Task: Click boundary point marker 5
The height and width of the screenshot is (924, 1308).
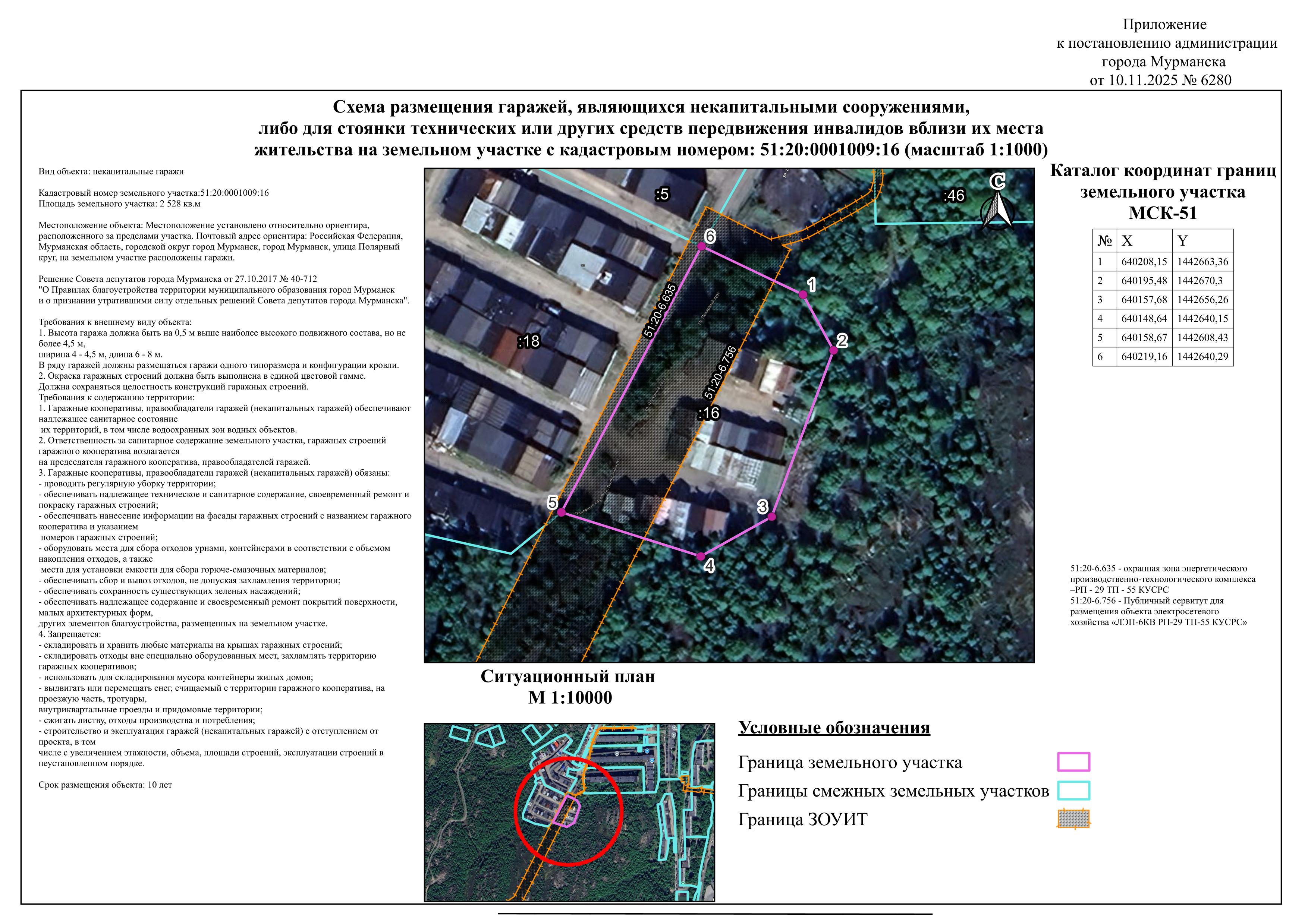Action: (561, 513)
